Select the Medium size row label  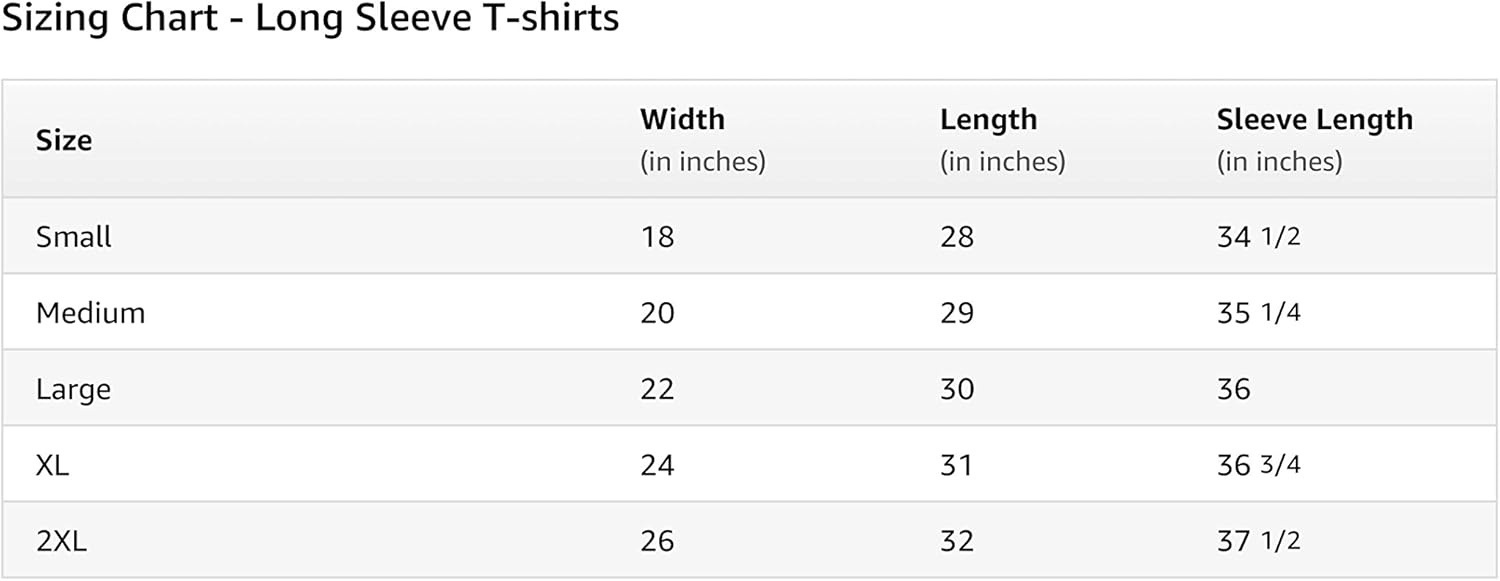coord(90,313)
